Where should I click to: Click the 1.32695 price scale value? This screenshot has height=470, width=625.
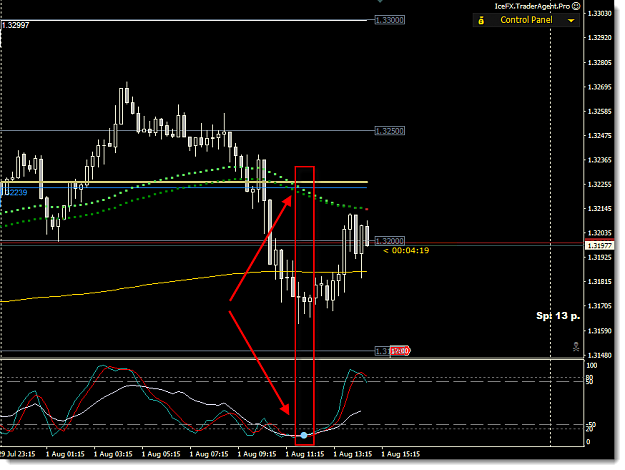[599, 87]
